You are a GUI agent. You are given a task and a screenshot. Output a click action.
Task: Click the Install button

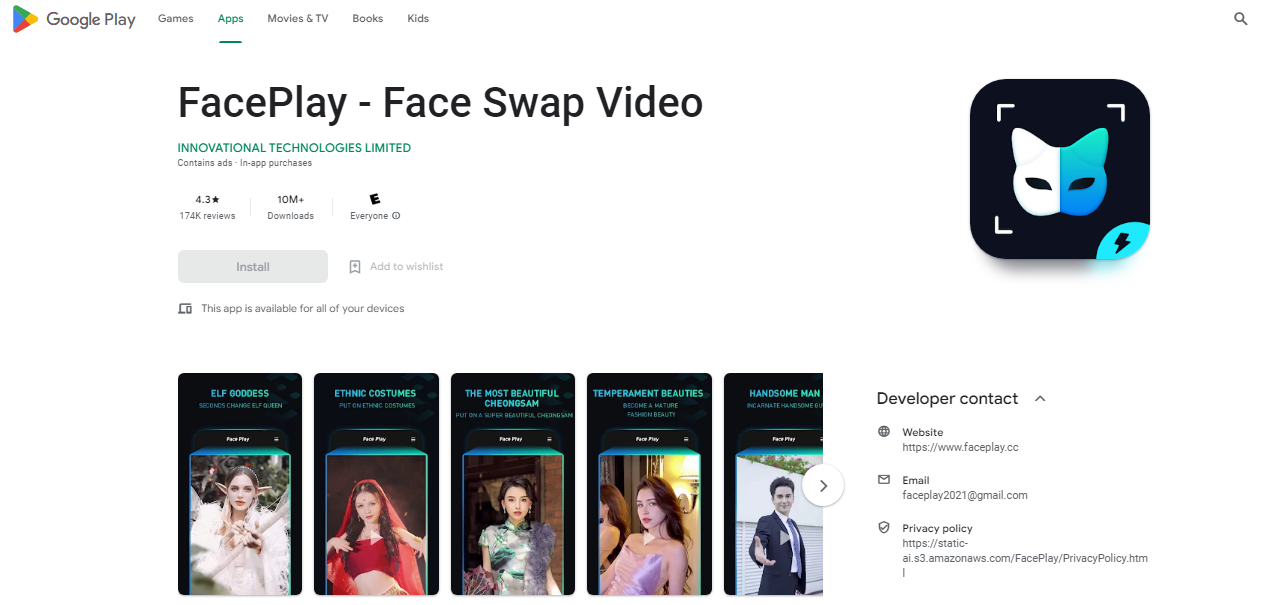coord(252,266)
